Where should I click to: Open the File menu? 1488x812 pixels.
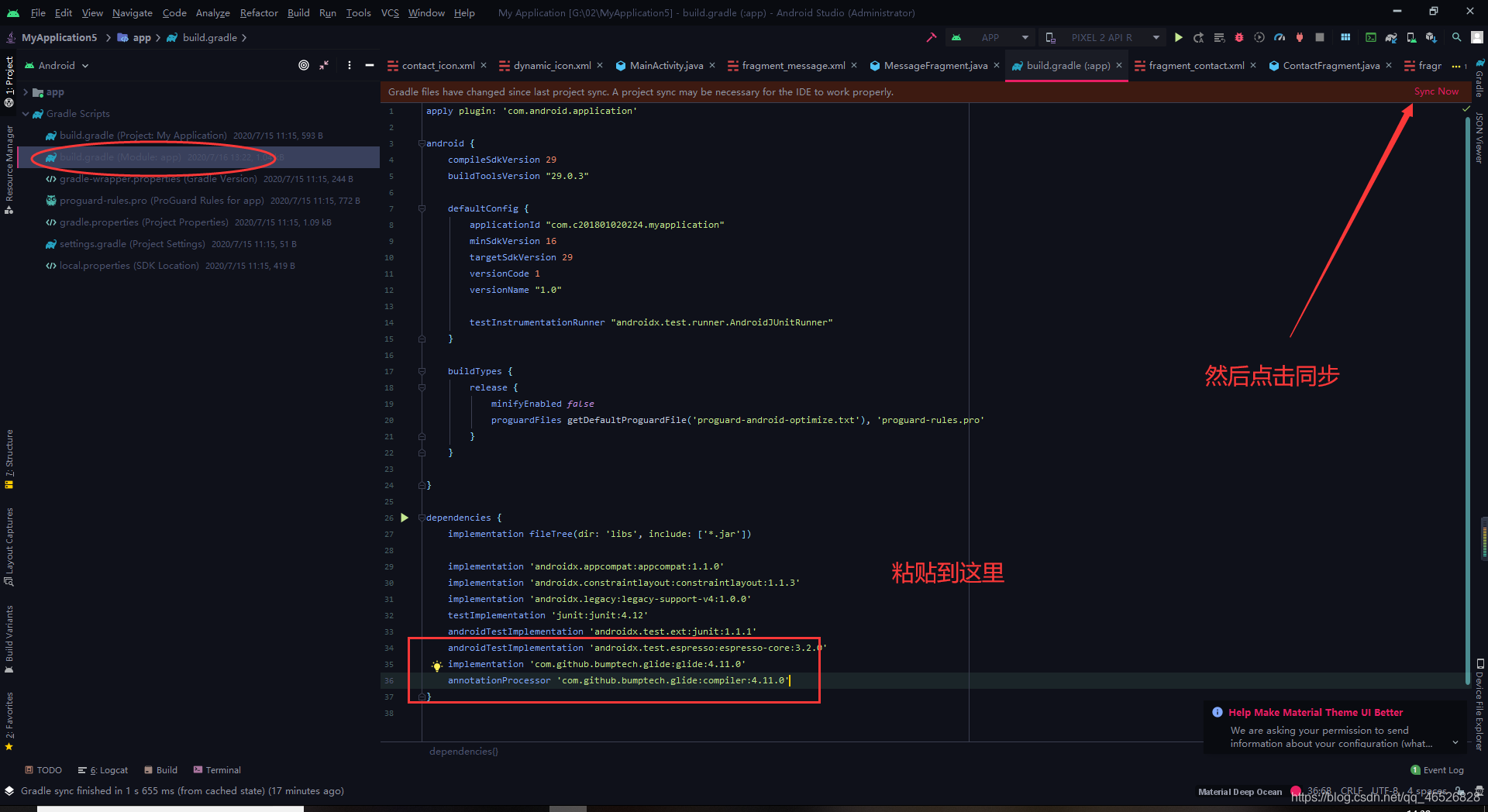[x=38, y=12]
